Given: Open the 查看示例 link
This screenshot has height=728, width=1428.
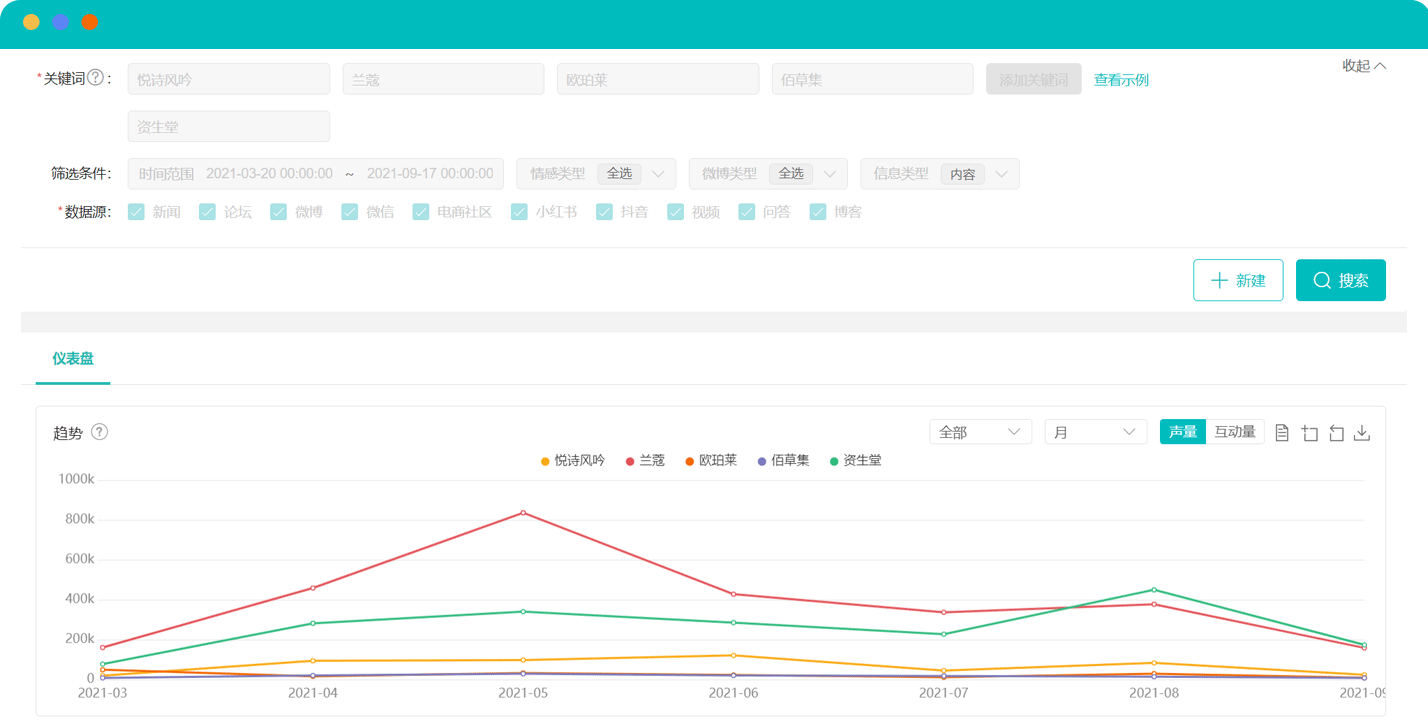Looking at the screenshot, I should pyautogui.click(x=1121, y=80).
